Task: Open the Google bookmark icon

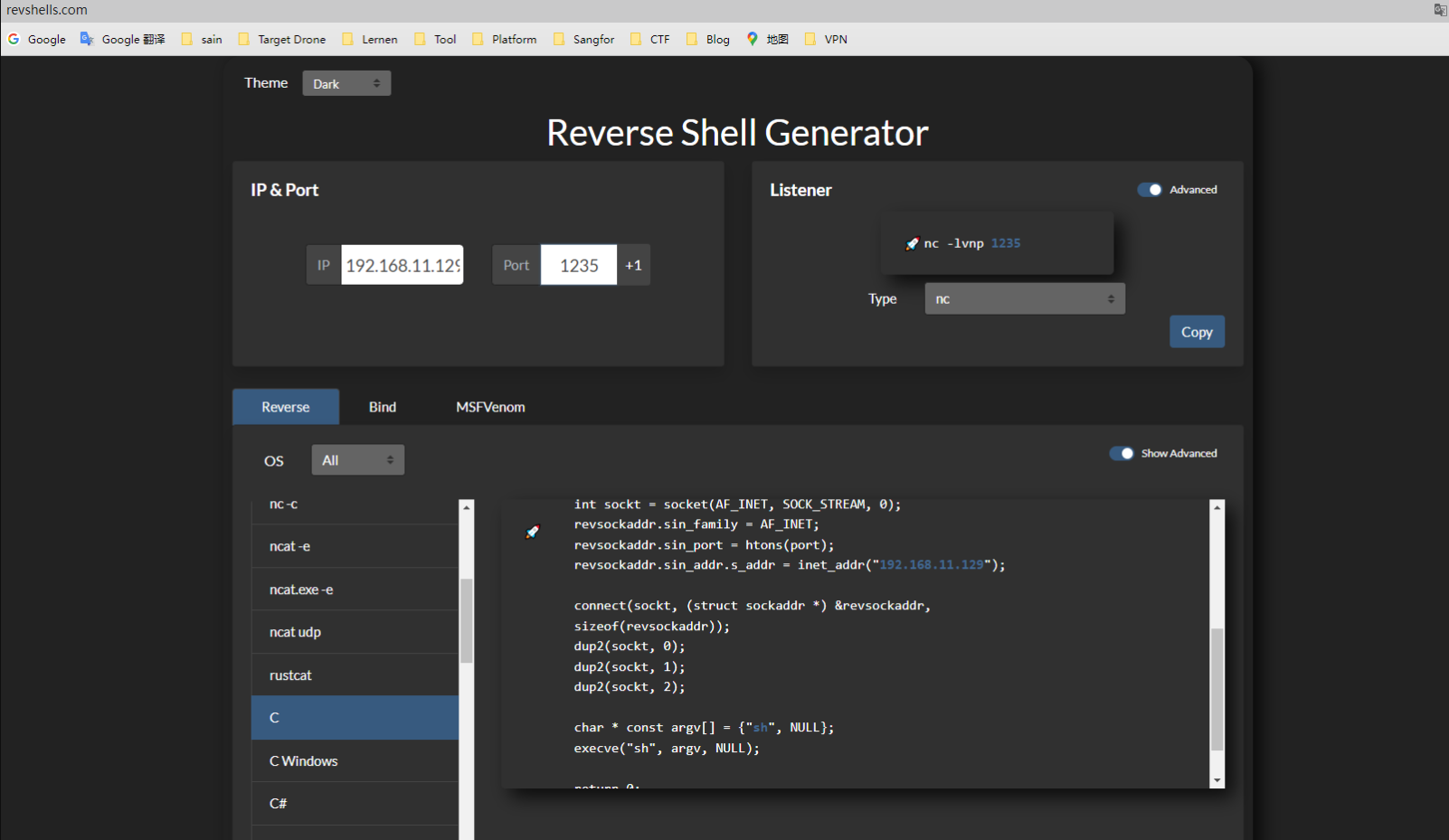Action: (x=14, y=39)
